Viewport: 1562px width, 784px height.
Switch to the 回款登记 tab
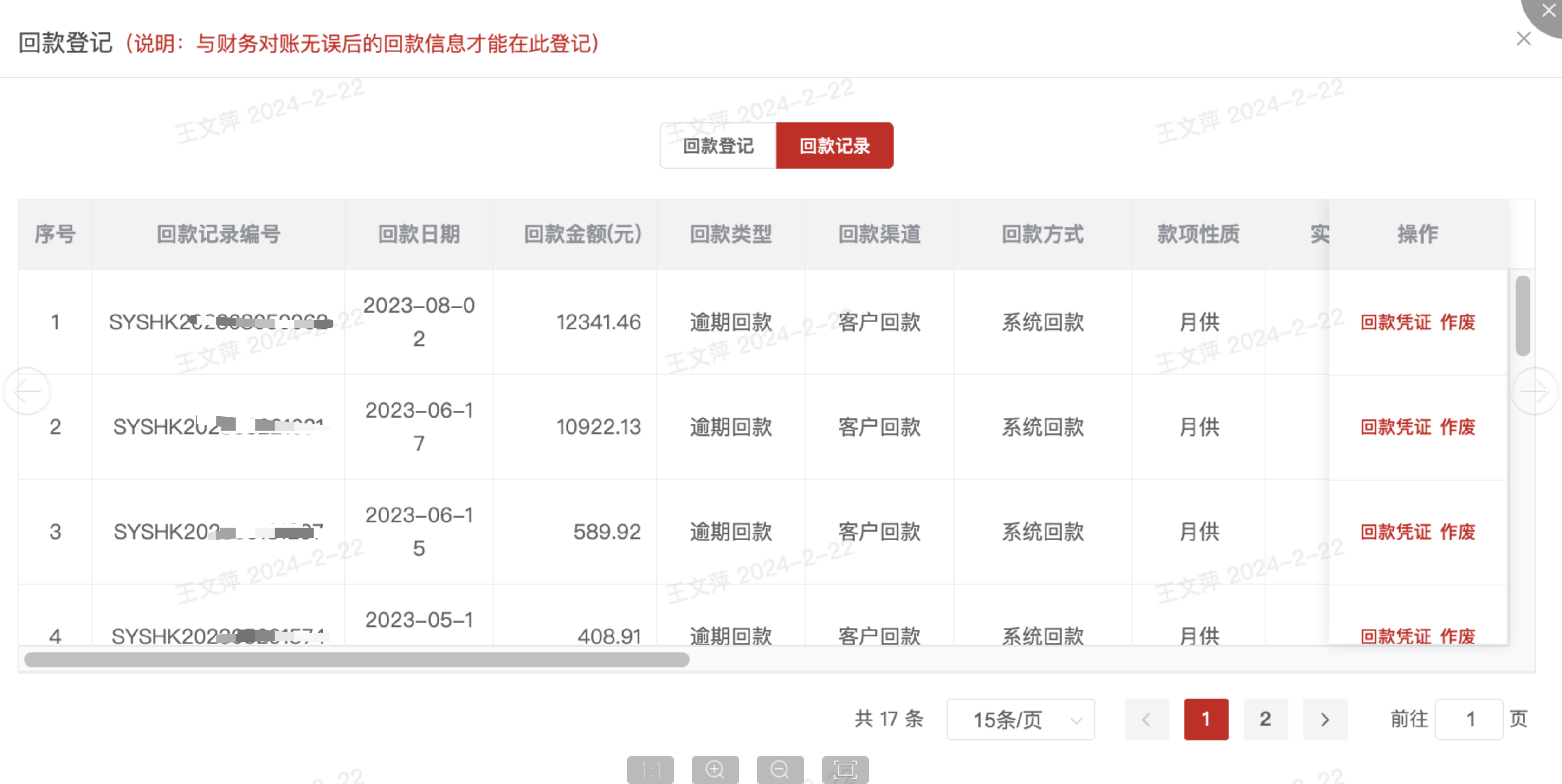[x=718, y=146]
